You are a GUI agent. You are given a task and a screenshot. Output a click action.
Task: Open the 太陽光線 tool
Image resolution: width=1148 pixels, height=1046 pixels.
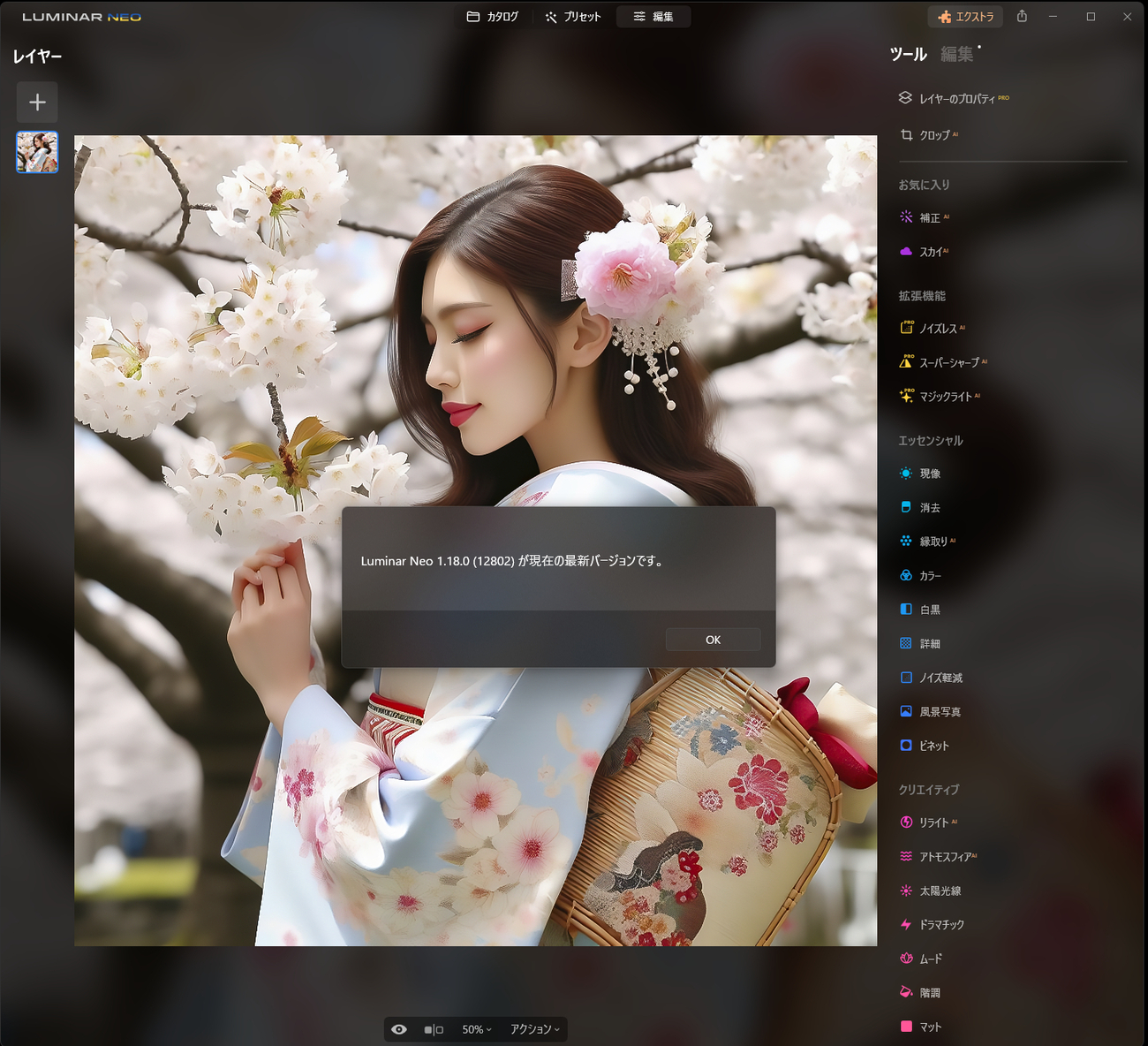930,891
